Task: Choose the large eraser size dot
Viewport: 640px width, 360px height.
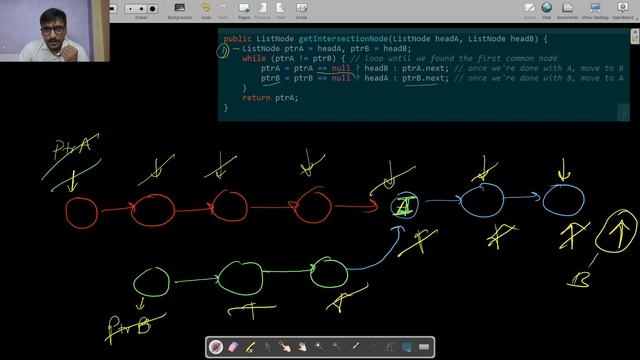Action: tap(153, 9)
